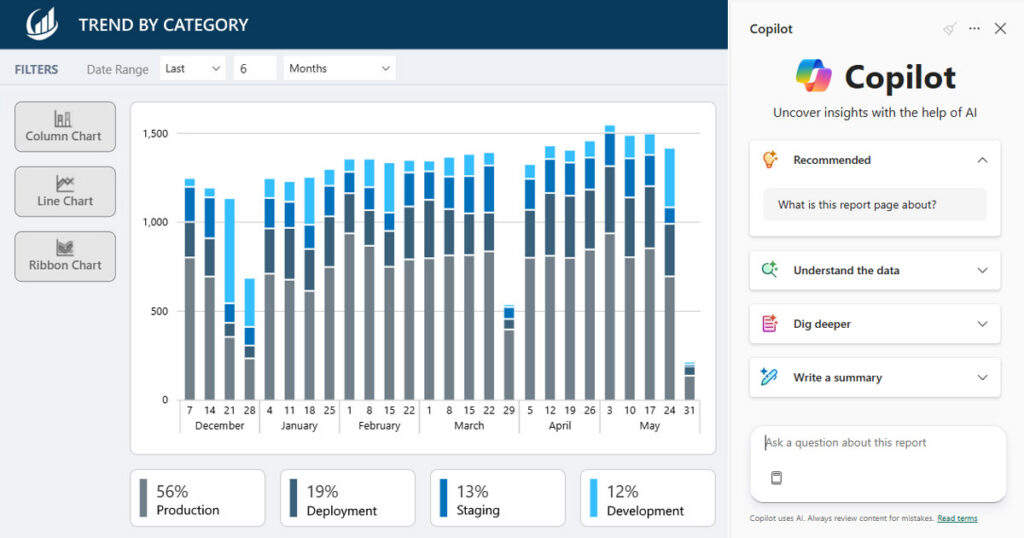
Task: Expand the Dig deeper section
Action: coord(874,324)
